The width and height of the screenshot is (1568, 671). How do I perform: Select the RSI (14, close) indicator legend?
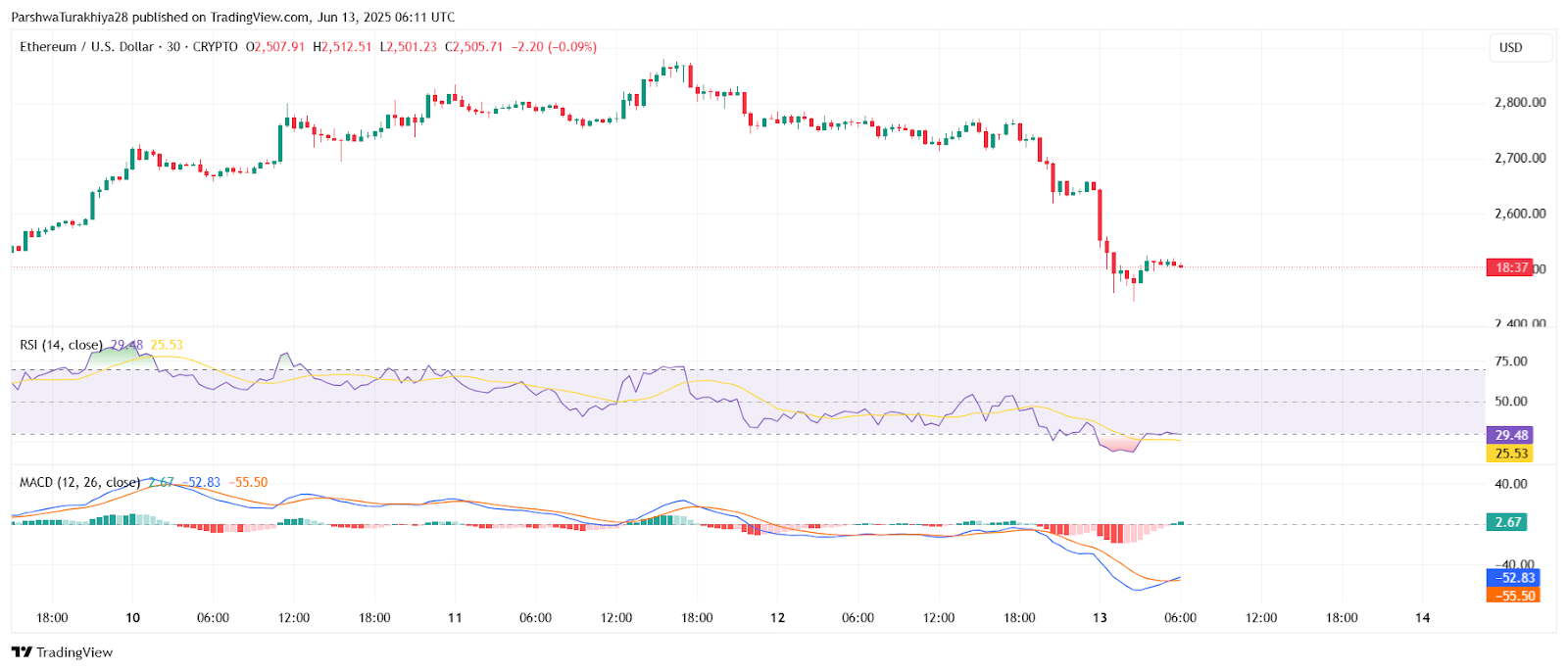tap(61, 345)
